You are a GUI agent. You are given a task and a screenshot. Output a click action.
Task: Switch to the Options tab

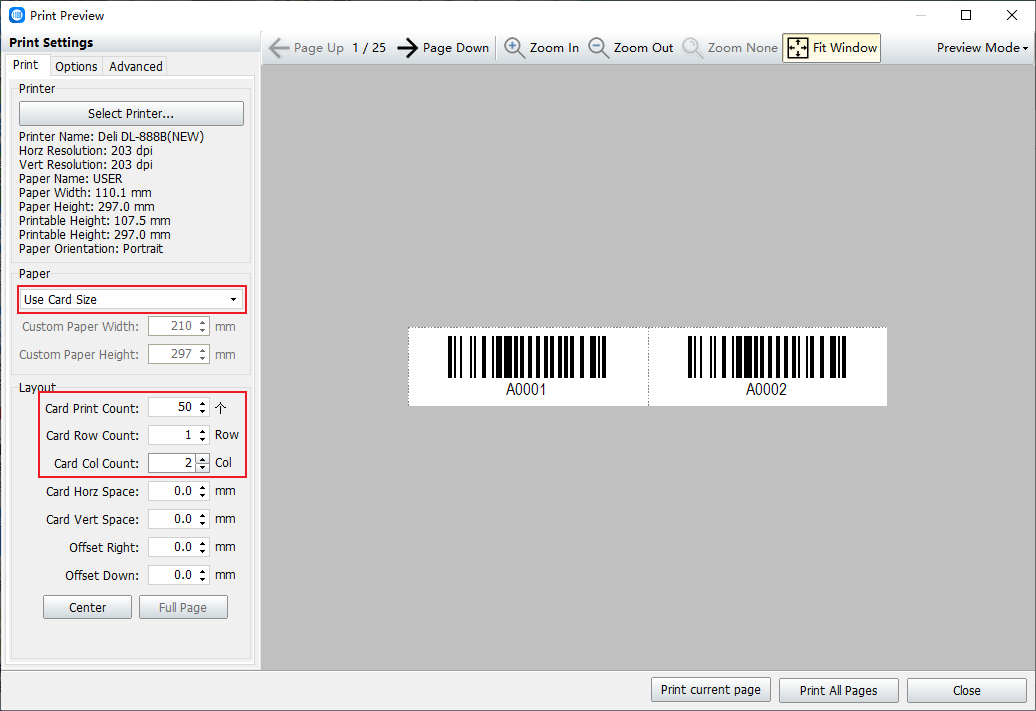pos(76,66)
